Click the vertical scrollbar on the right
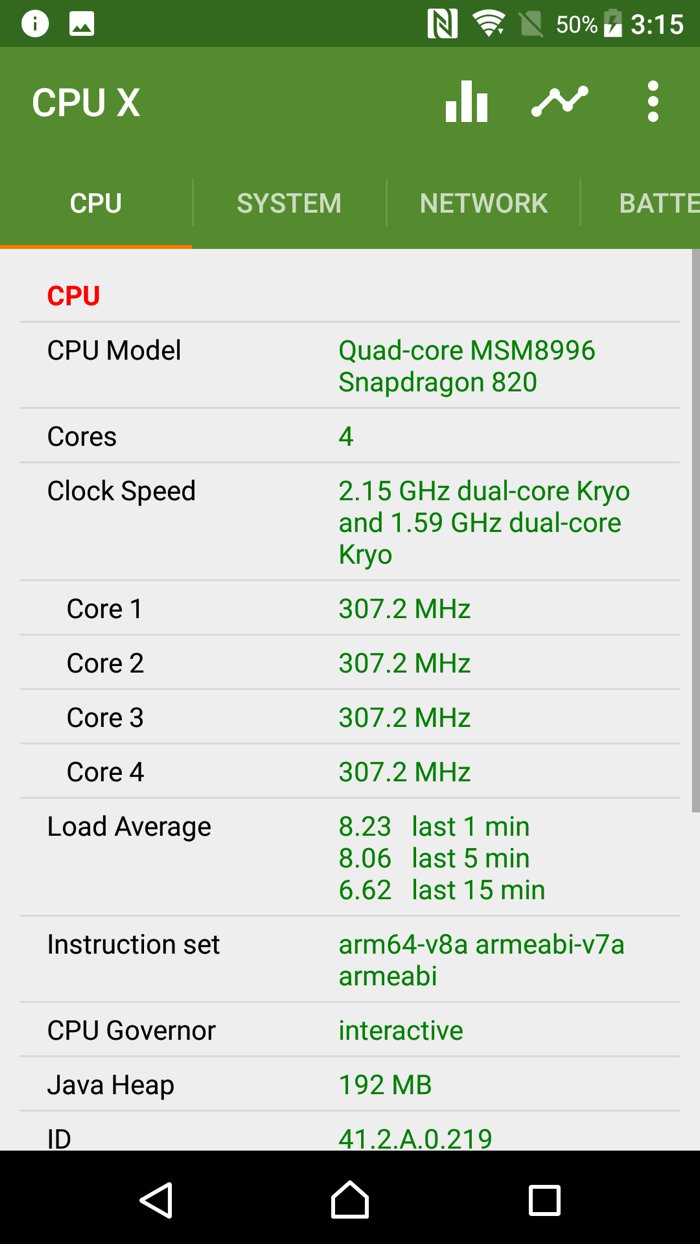This screenshot has height=1244, width=700. point(695,530)
